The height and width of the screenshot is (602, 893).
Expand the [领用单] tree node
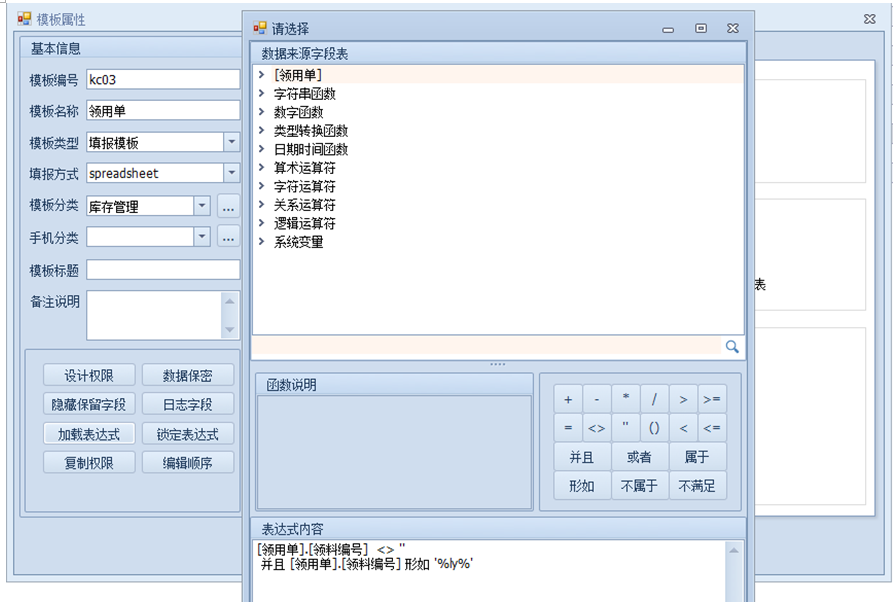tap(261, 75)
